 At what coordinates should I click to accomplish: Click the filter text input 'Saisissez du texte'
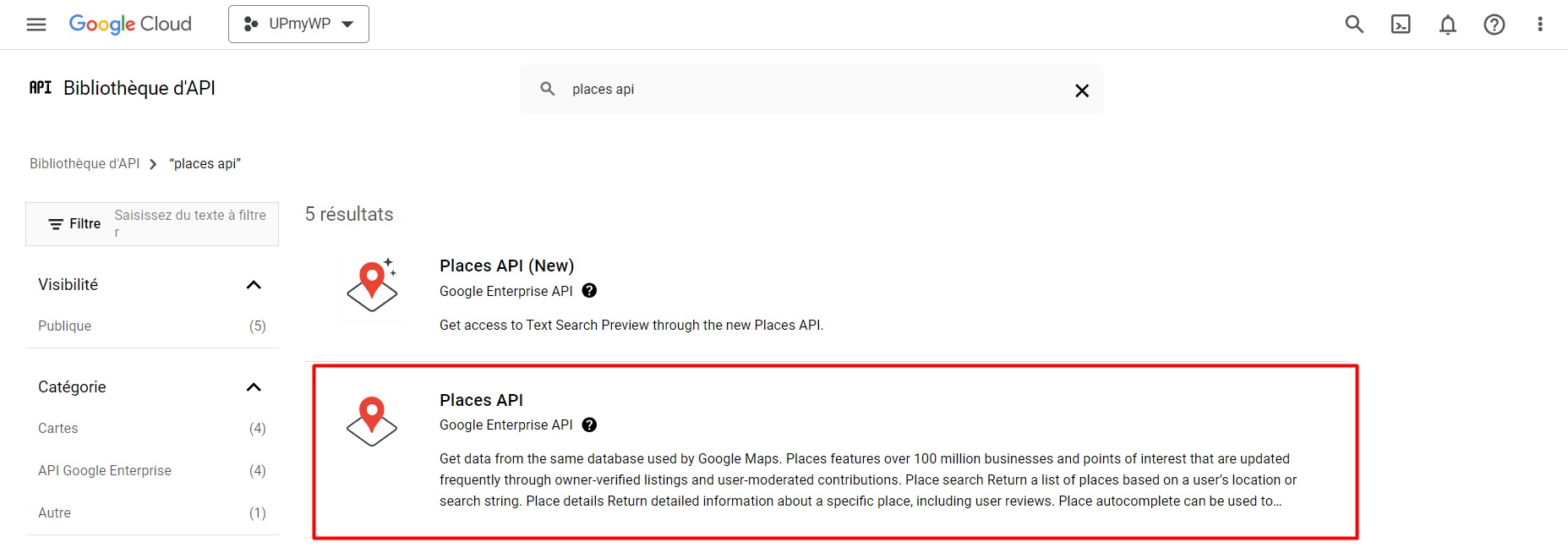tap(190, 223)
